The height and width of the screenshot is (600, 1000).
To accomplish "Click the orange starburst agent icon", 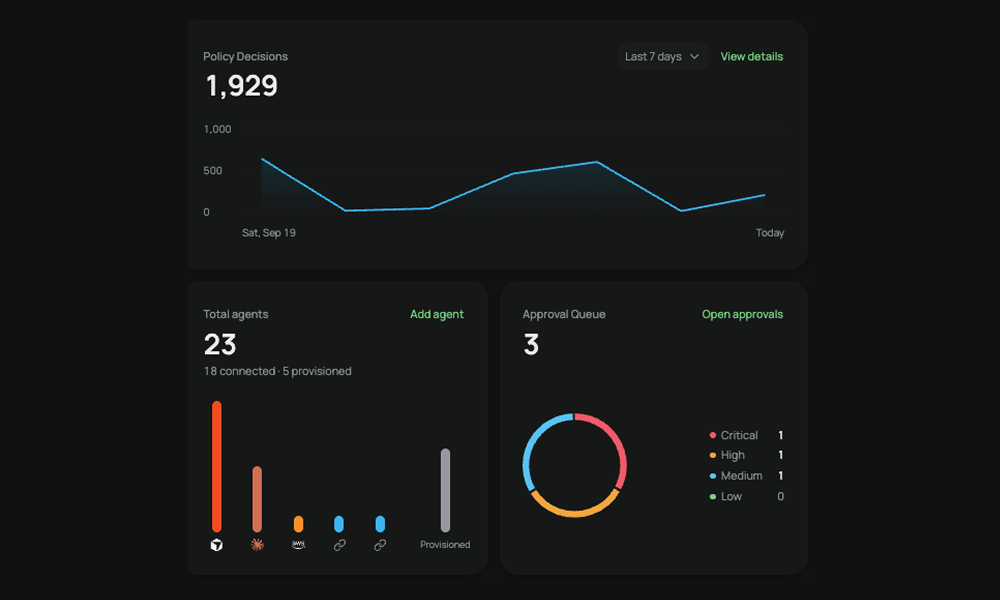I will pyautogui.click(x=257, y=545).
